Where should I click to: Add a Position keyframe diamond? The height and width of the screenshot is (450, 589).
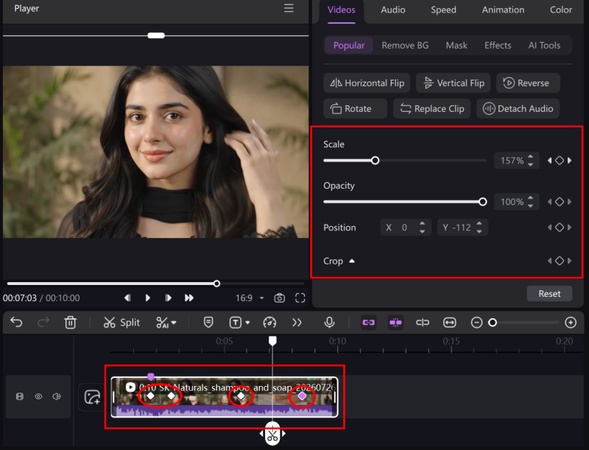click(559, 228)
